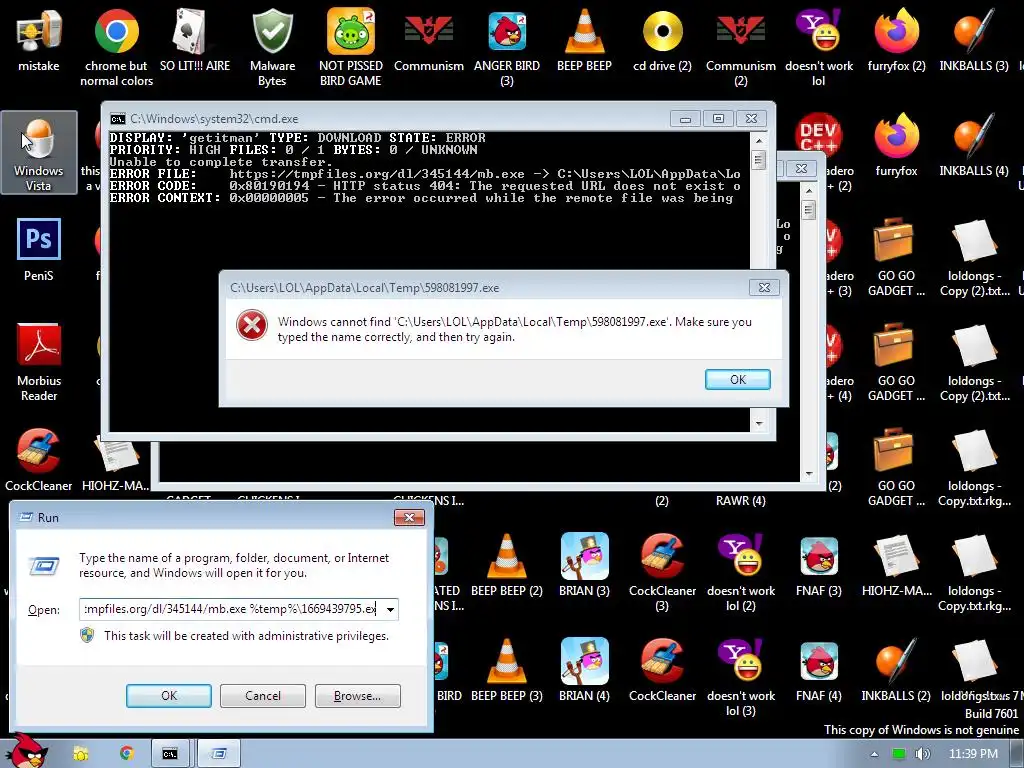Viewport: 1024px width, 768px height.
Task: Show hidden tray icons arrow
Action: 874,754
